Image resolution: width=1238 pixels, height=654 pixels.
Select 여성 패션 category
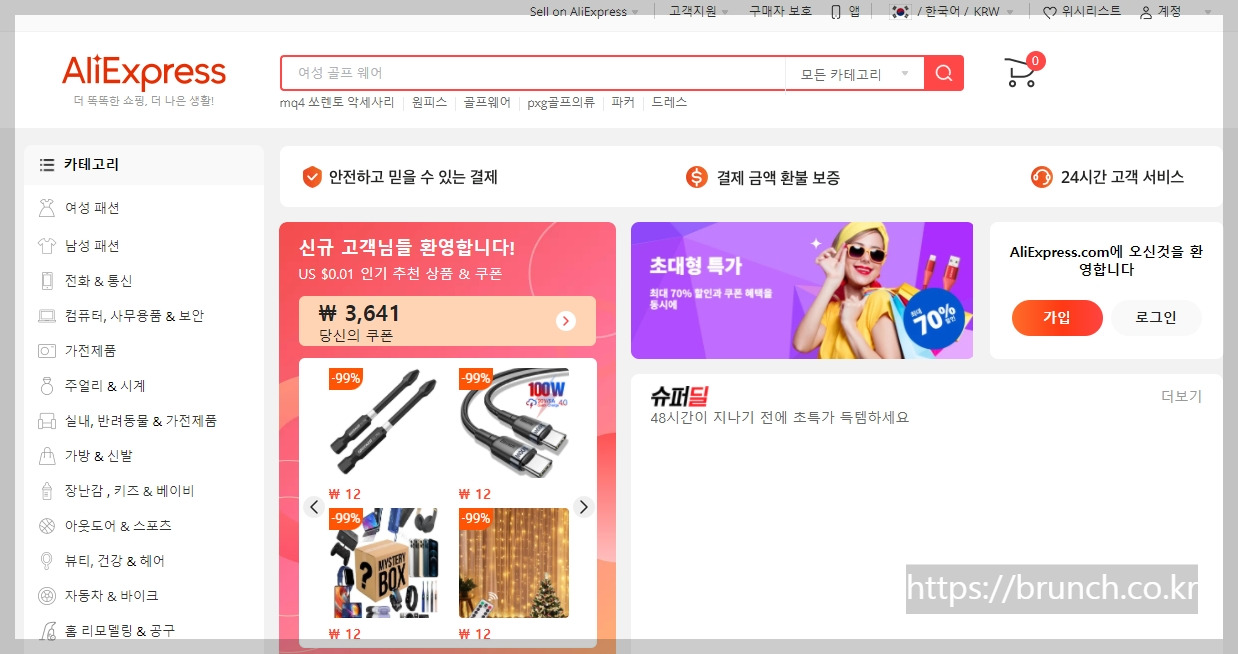coord(92,208)
